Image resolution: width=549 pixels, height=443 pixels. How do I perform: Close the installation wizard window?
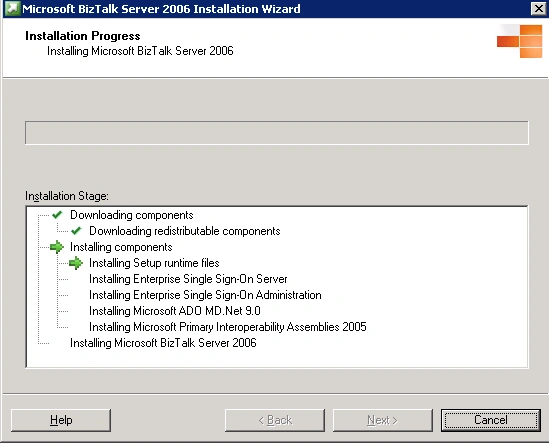(538, 8)
